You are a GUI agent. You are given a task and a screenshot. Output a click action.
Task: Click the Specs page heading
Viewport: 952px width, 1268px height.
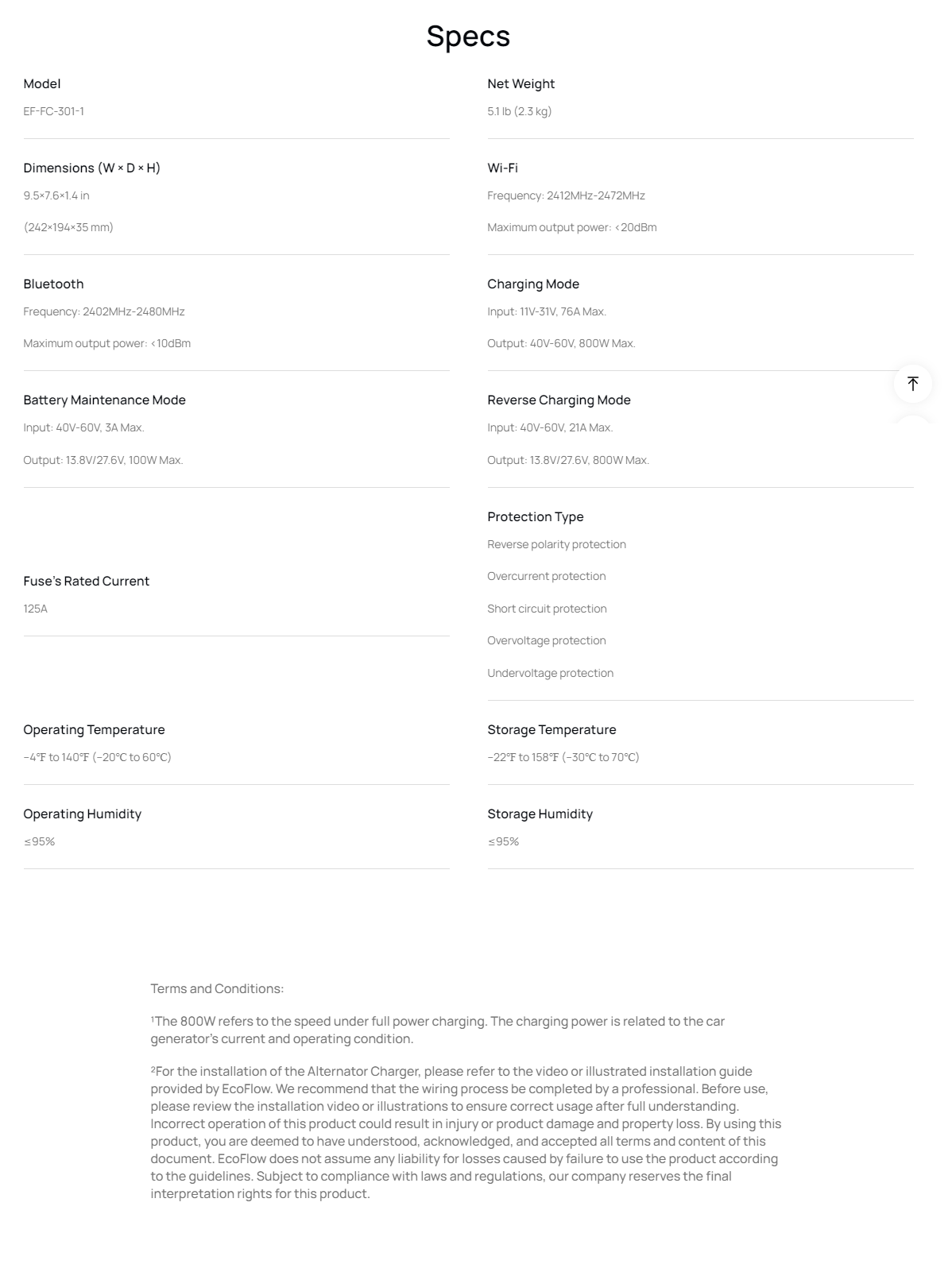click(x=468, y=37)
